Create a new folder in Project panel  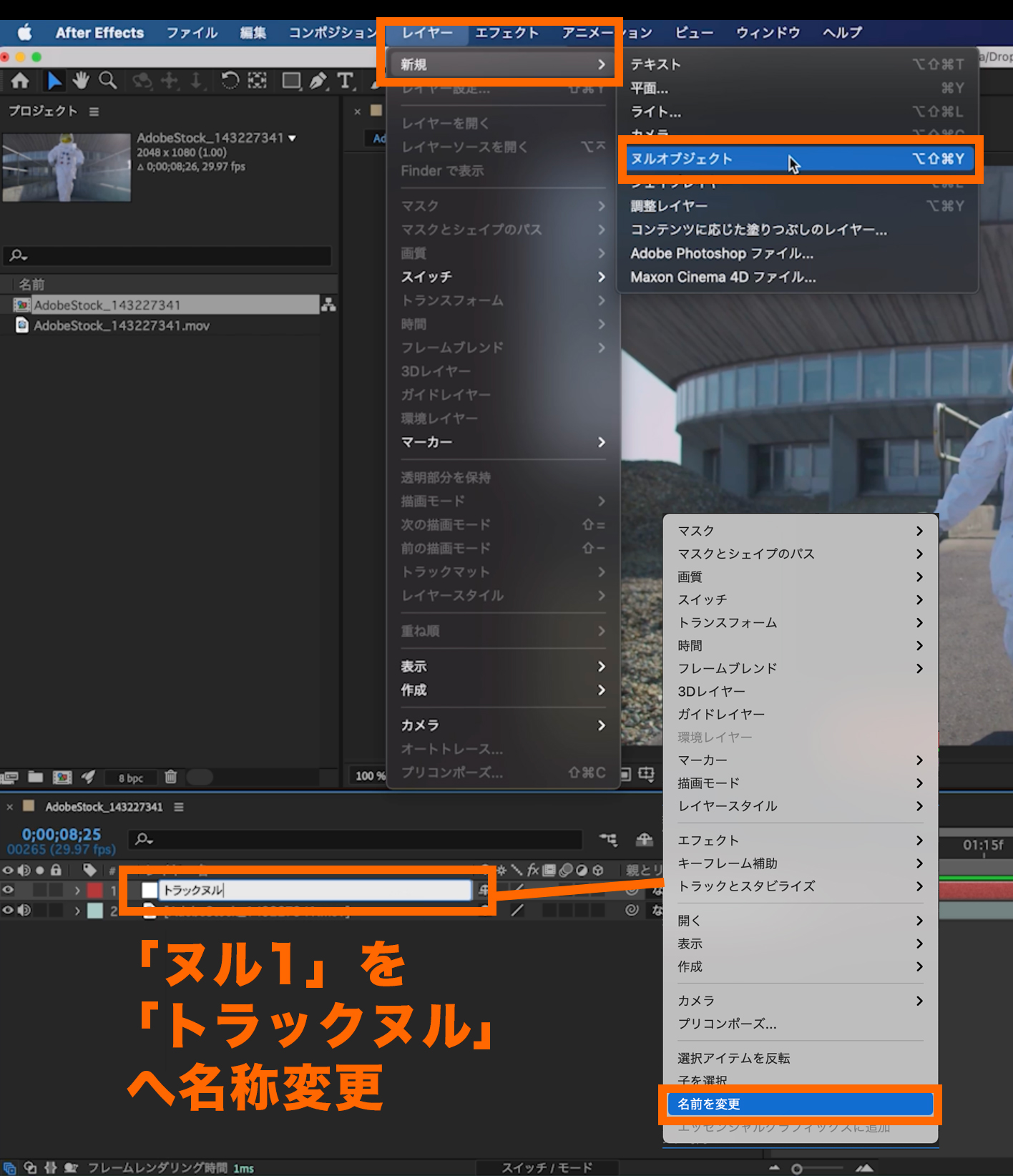click(x=36, y=777)
